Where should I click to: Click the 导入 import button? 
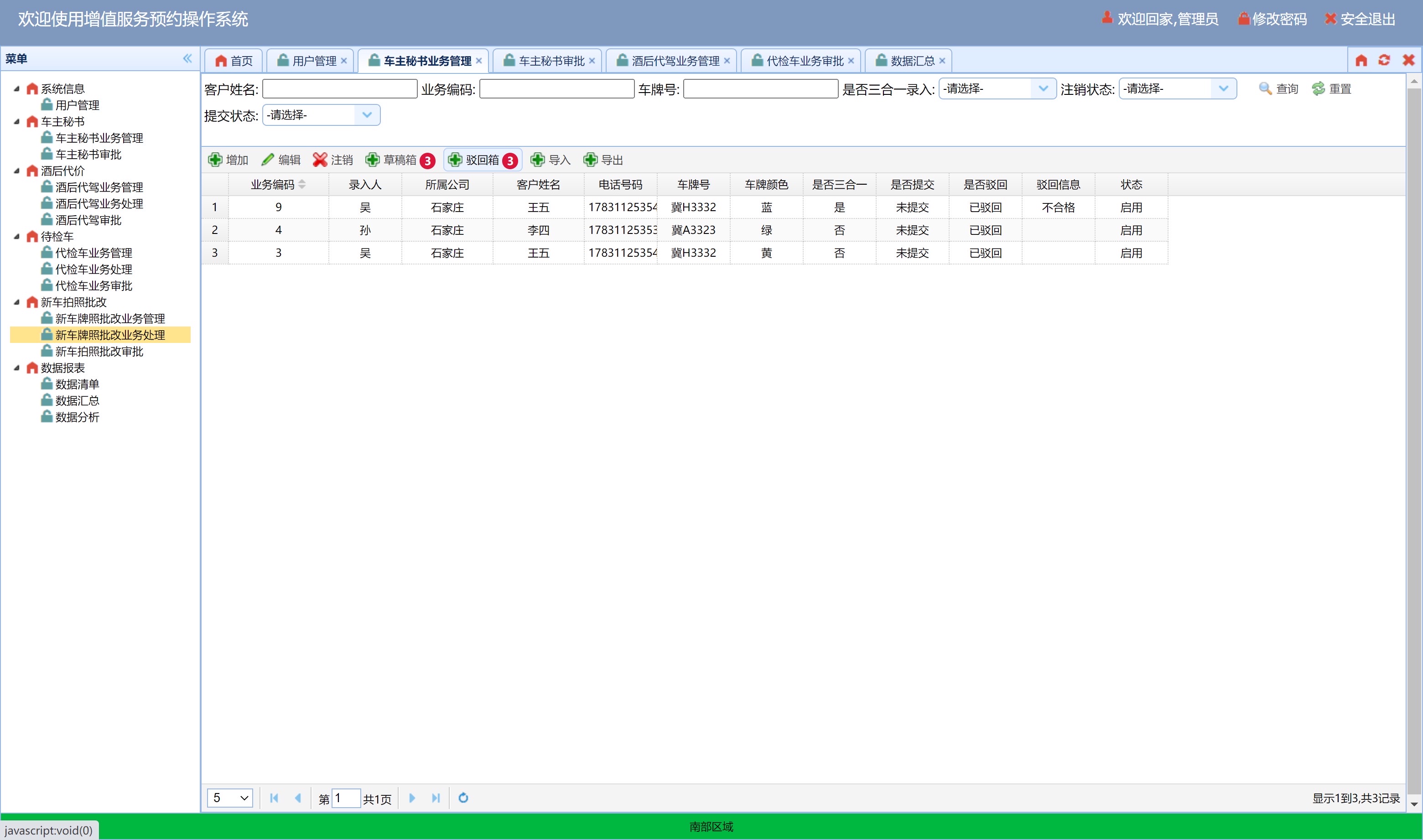pyautogui.click(x=551, y=160)
